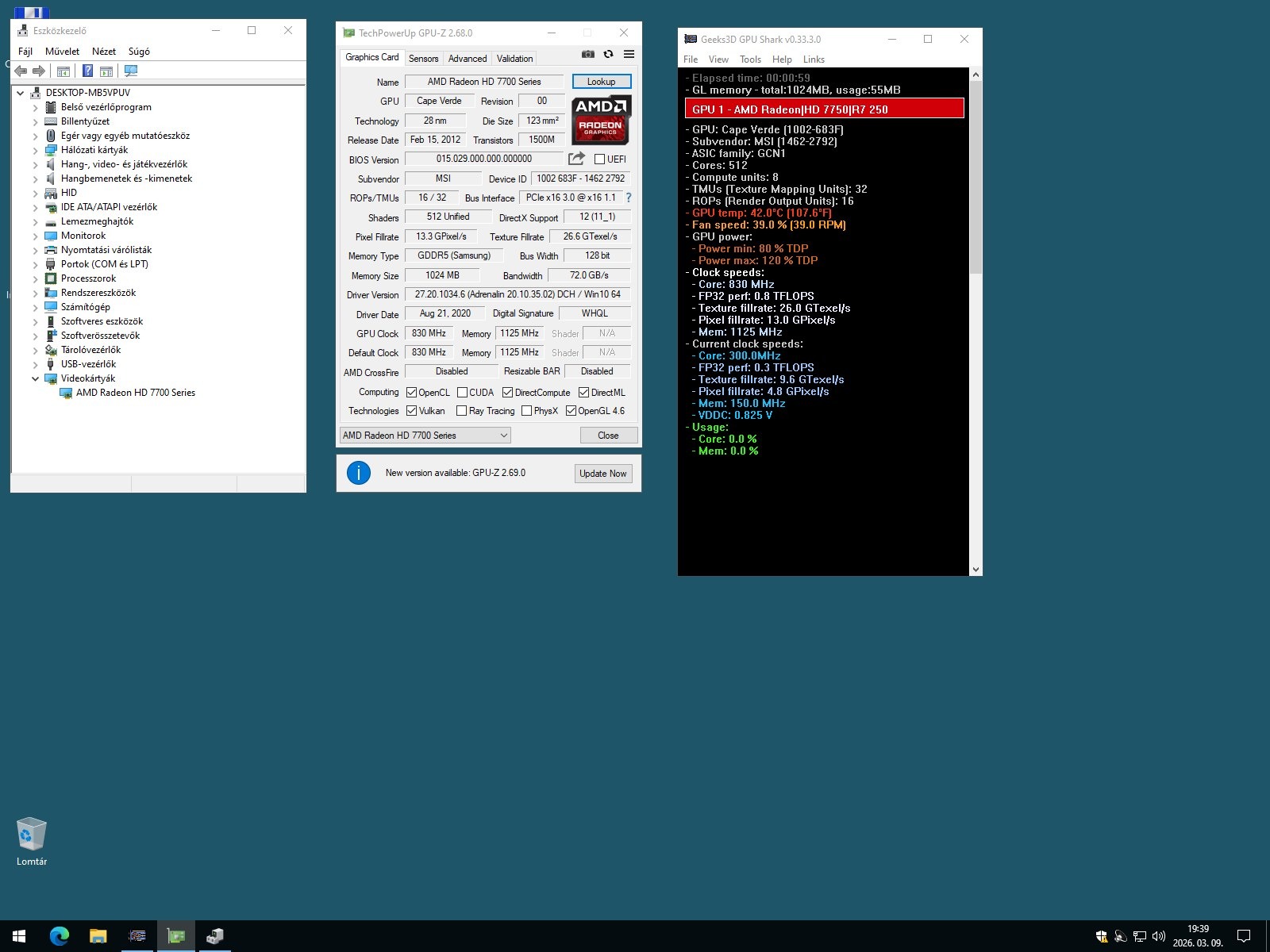
Task: Toggle the PhysX checkbox
Action: [x=527, y=411]
